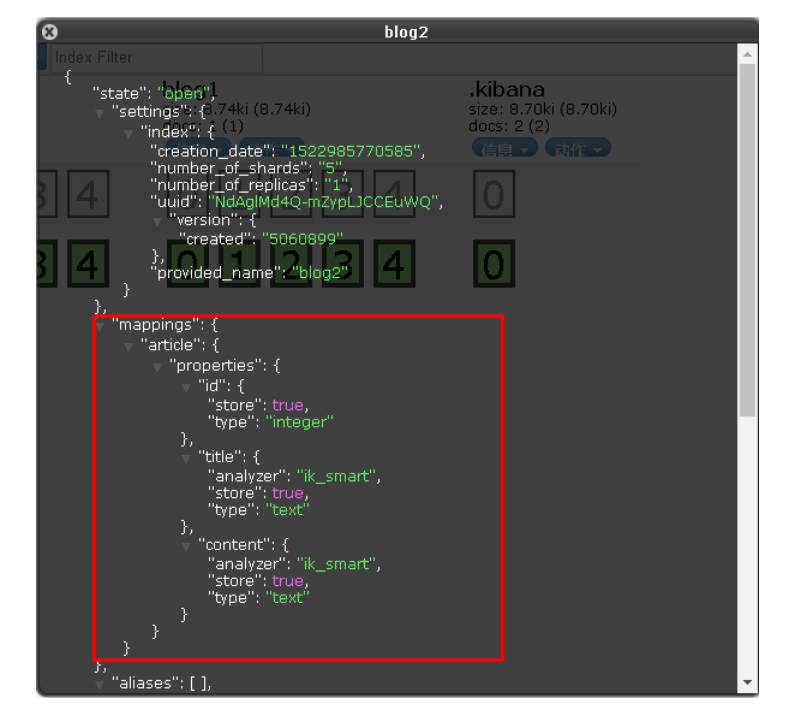Click the vertical scrollbar thumb
Image resolution: width=793 pixels, height=709 pixels.
coord(747,240)
